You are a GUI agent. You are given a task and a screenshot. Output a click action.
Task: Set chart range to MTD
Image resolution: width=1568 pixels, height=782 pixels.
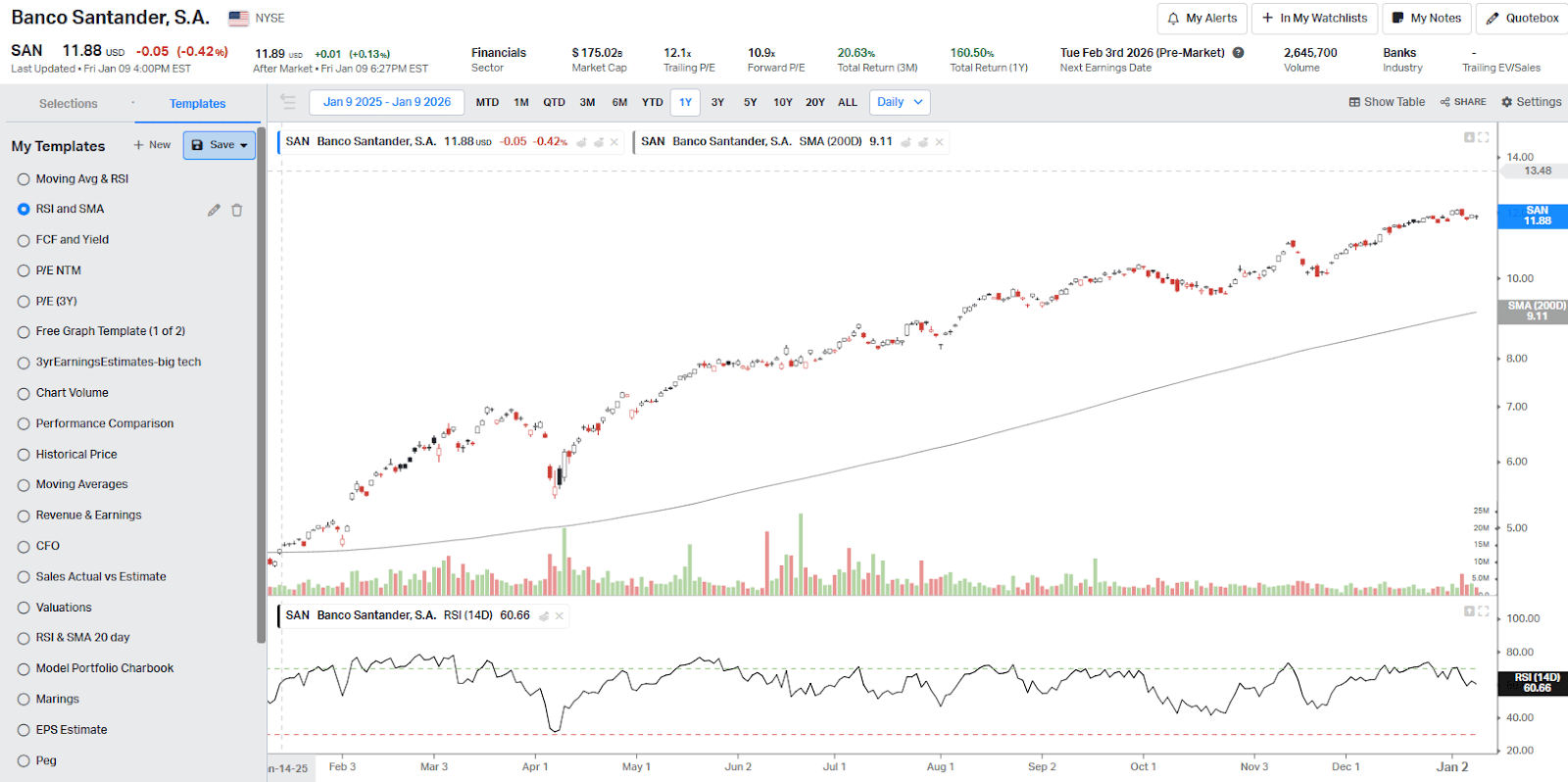tap(487, 102)
